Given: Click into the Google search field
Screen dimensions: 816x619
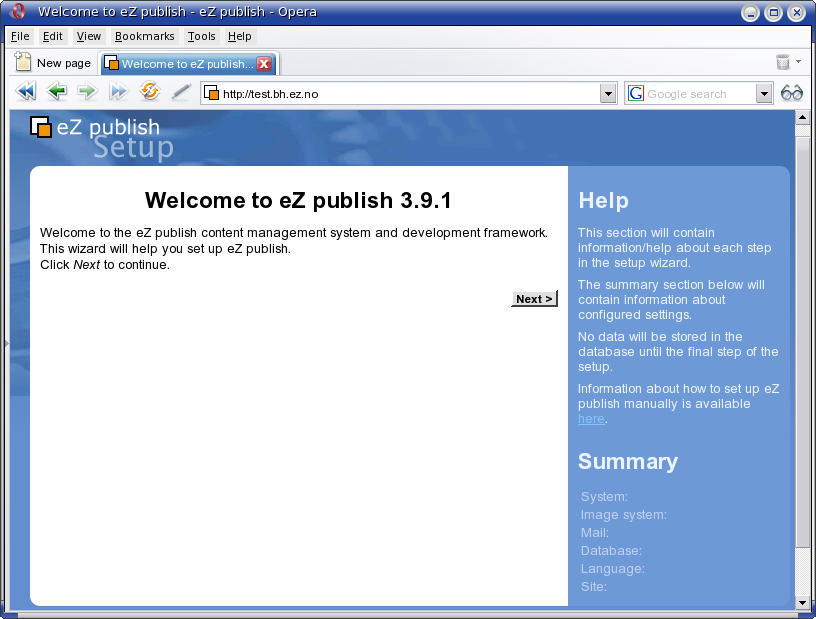Looking at the screenshot, I should [699, 94].
